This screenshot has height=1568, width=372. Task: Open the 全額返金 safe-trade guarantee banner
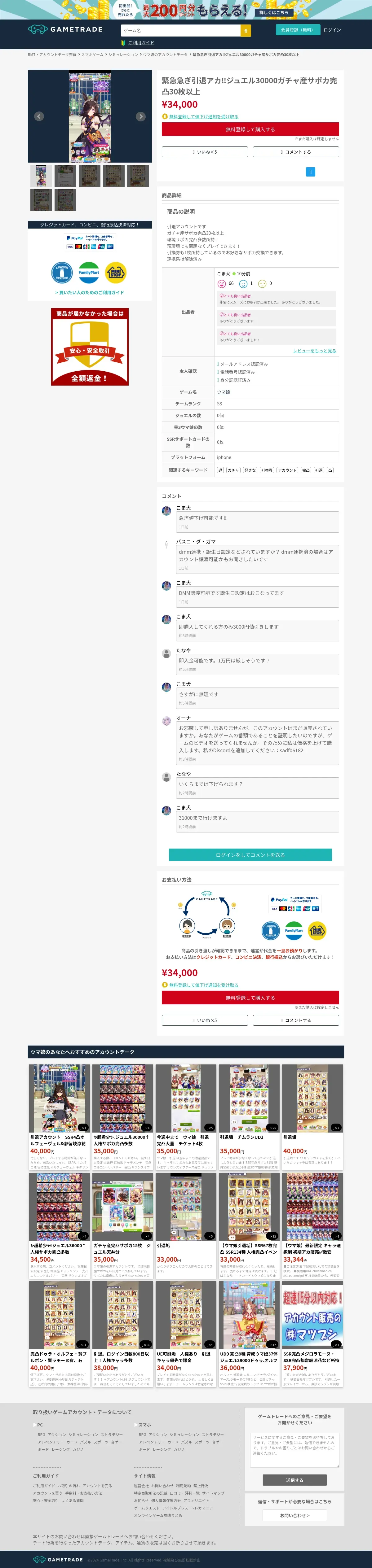tap(90, 346)
